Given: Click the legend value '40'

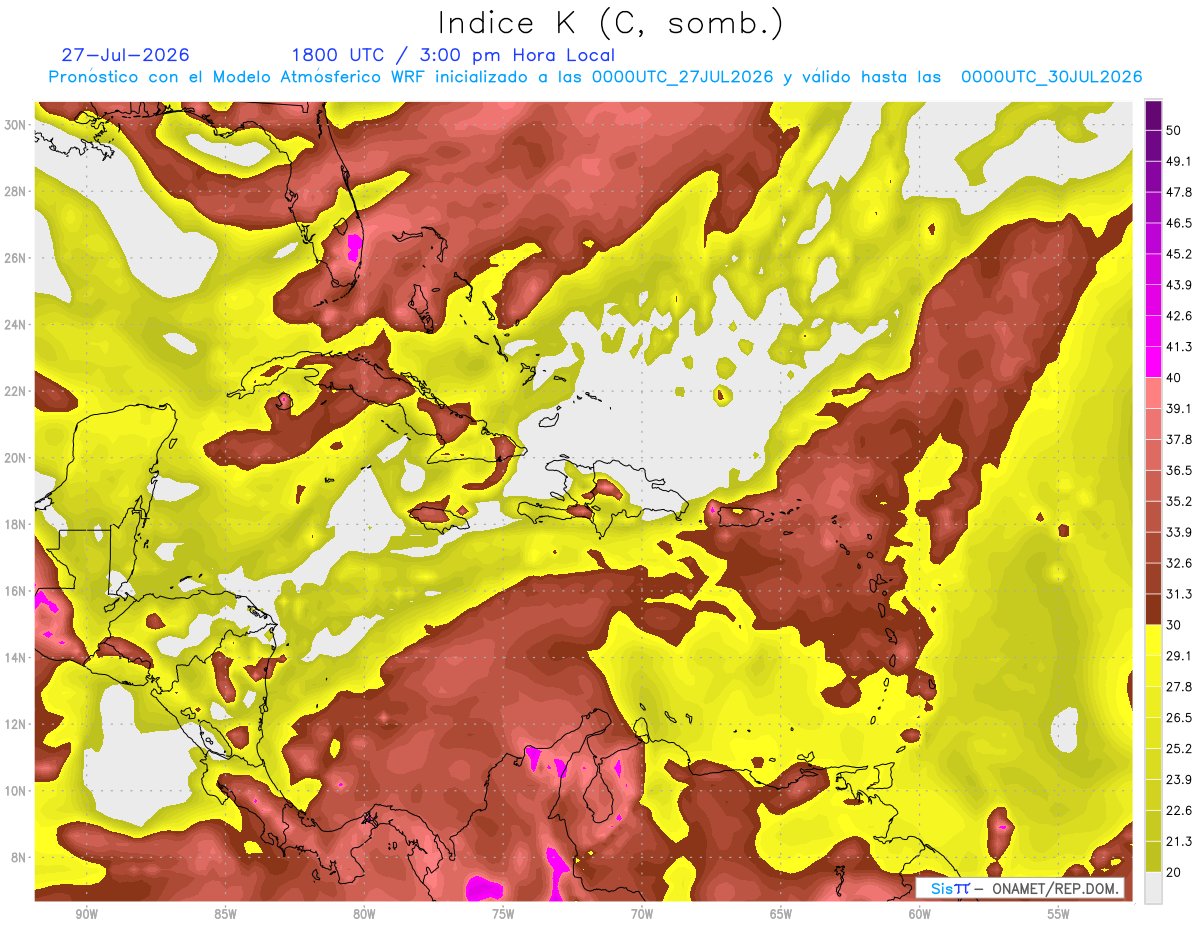Looking at the screenshot, I should [x=1174, y=378].
